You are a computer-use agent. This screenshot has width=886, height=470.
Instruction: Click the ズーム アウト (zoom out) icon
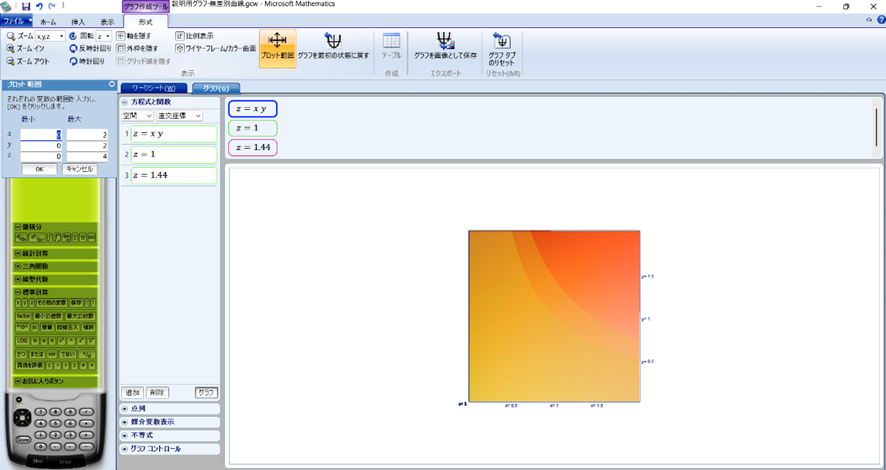(10, 61)
